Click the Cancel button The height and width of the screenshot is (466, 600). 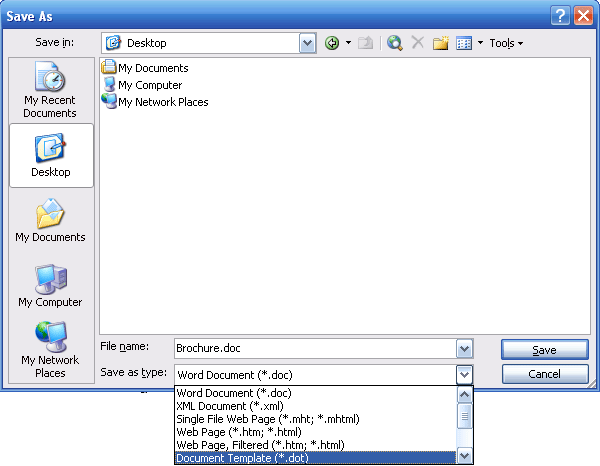[544, 374]
